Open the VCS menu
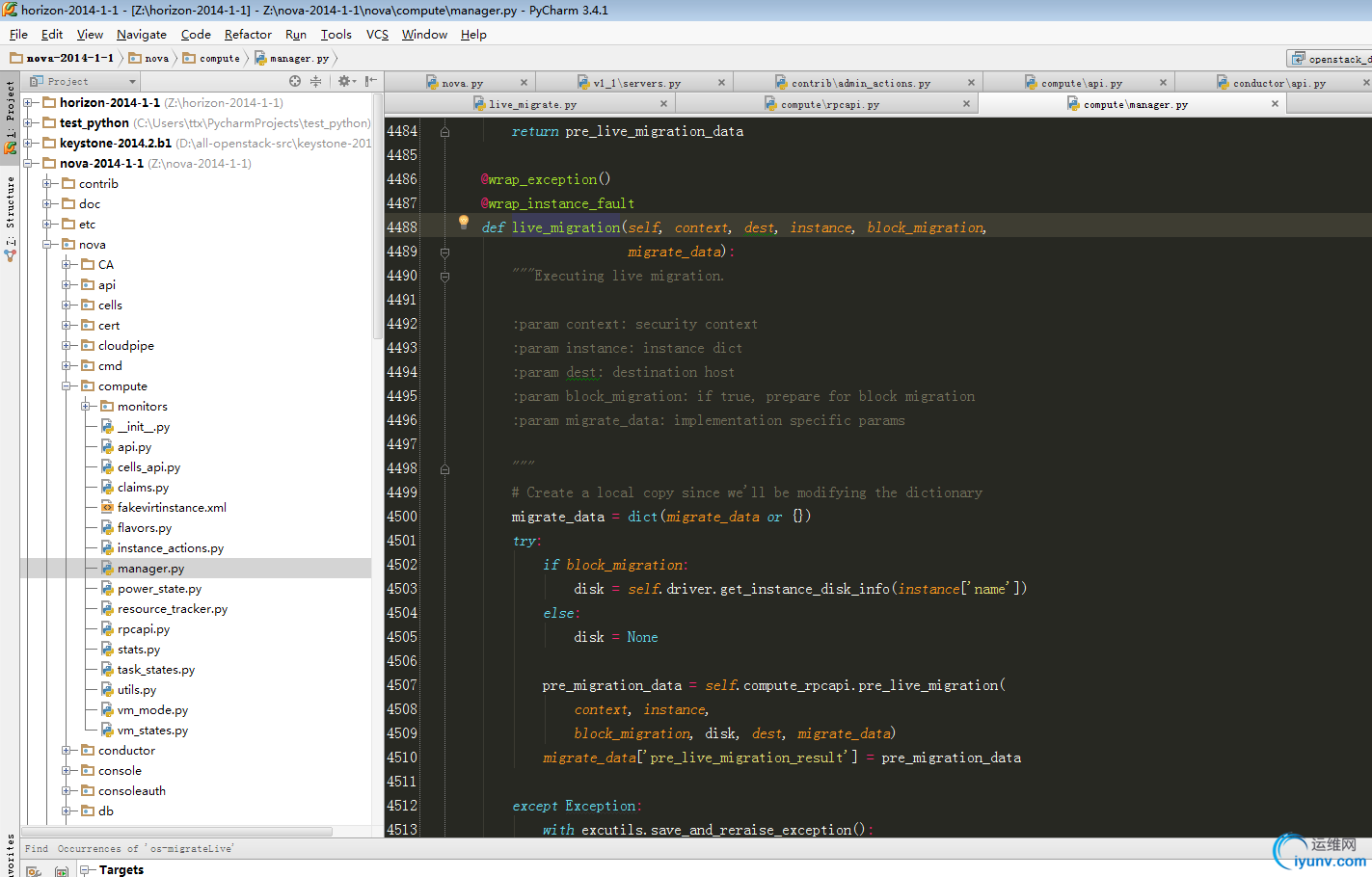1372x877 pixels. pyautogui.click(x=377, y=34)
